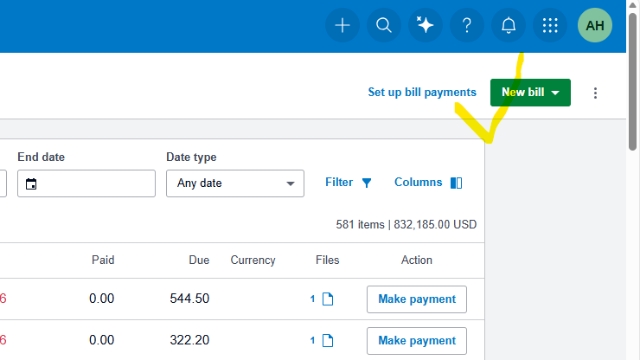Click Make payment for 544.50 bill
Screen dimensions: 640x360
coord(417,299)
